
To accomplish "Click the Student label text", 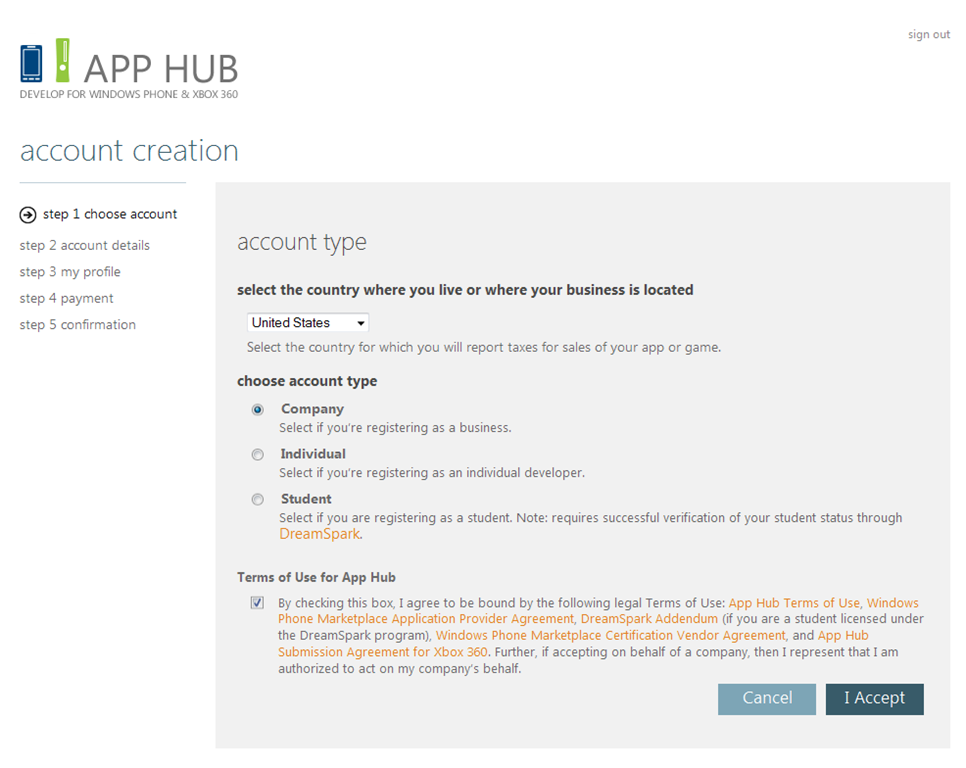I will [x=306, y=499].
